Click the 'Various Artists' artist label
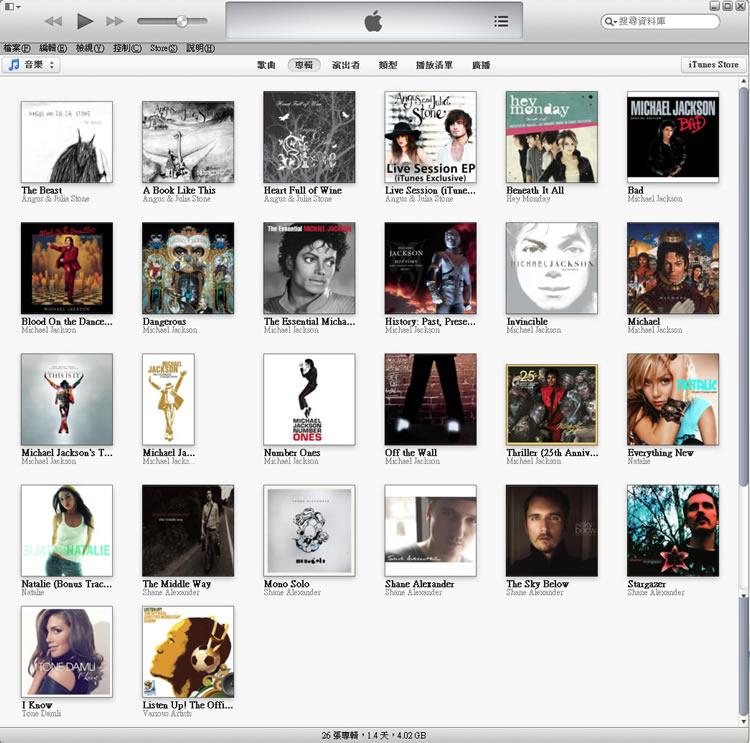This screenshot has width=750, height=743. (167, 713)
